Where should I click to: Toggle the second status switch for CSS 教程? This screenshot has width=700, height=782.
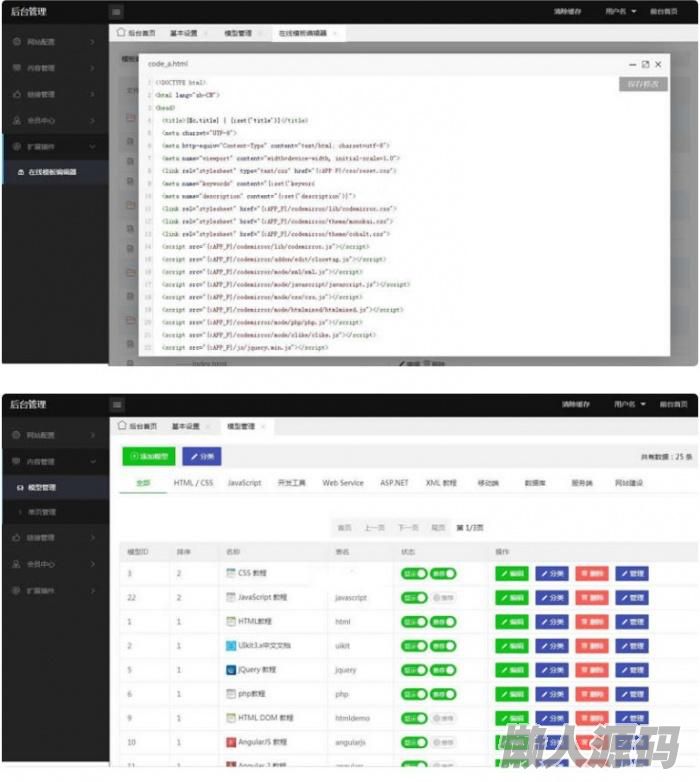pos(443,574)
